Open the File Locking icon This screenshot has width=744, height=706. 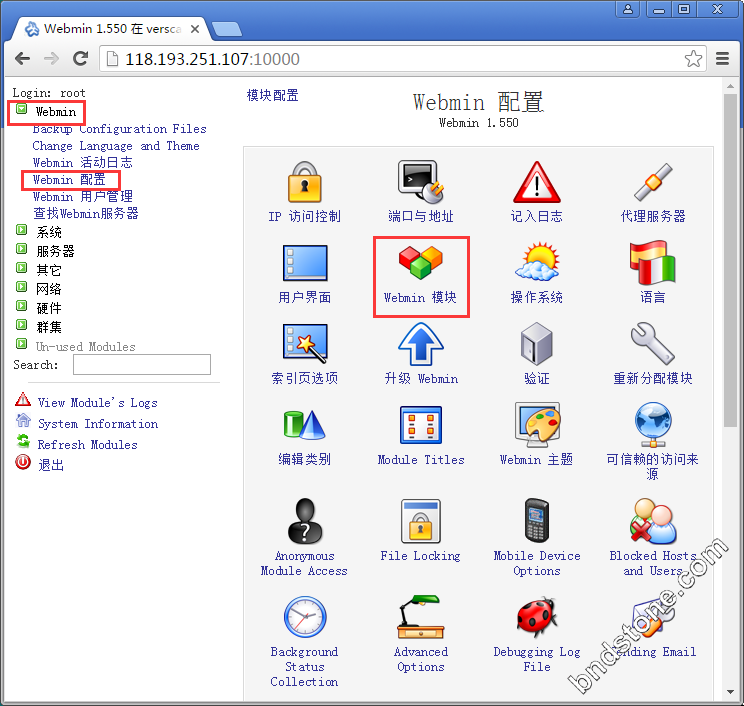[420, 520]
